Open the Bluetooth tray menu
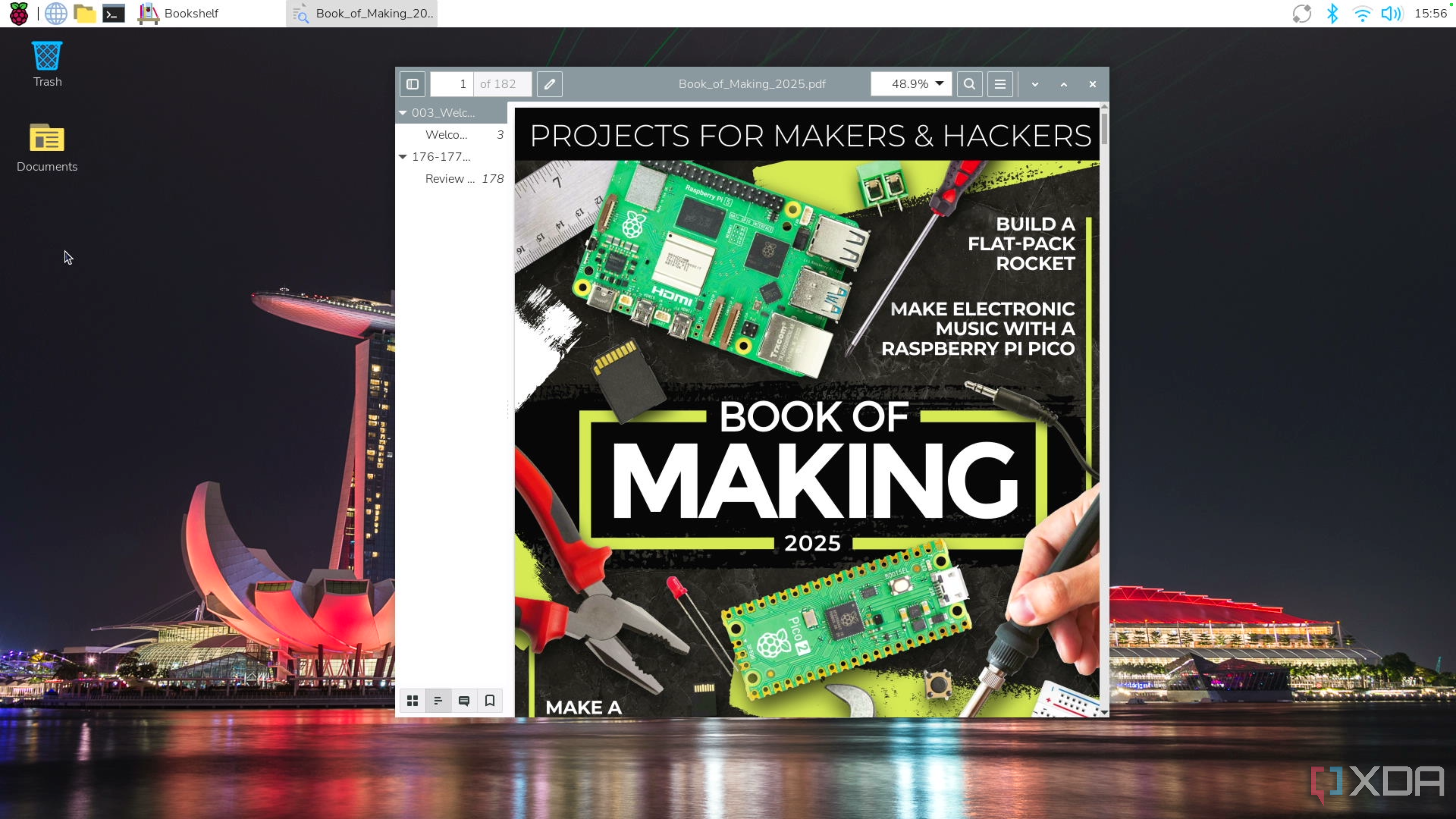The height and width of the screenshot is (819, 1456). click(x=1332, y=14)
